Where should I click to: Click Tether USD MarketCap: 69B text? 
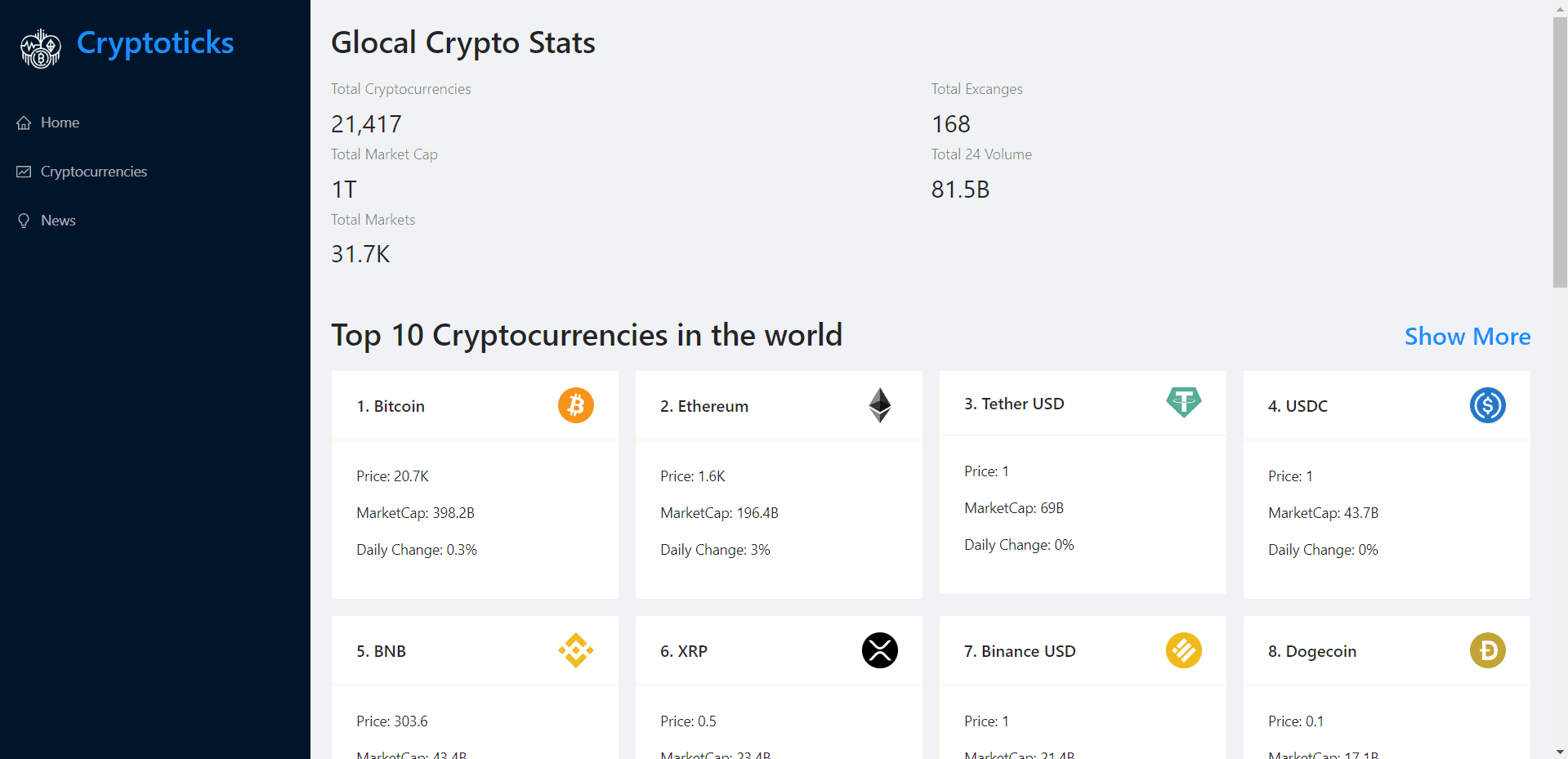[1014, 508]
